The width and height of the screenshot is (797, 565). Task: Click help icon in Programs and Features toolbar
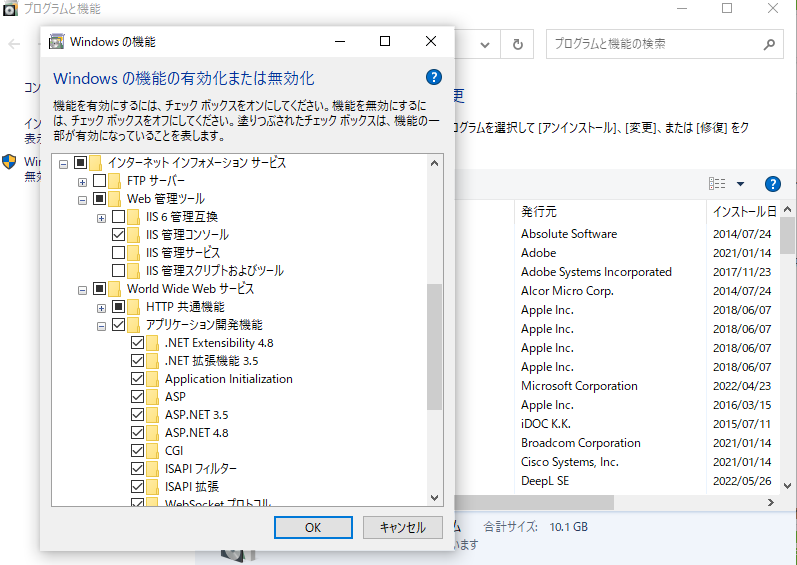pyautogui.click(x=772, y=184)
